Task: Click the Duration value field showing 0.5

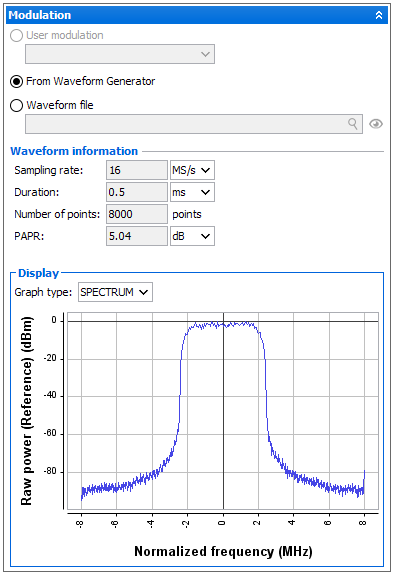Action: tap(137, 192)
